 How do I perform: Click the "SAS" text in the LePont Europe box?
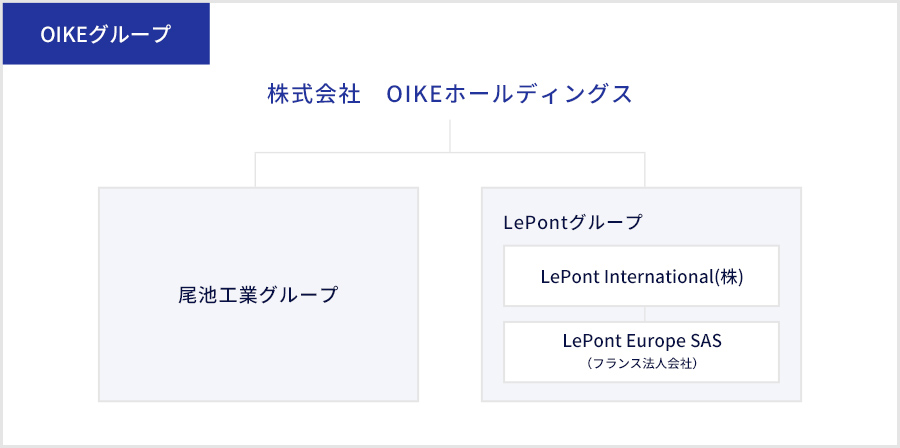pyautogui.click(x=703, y=340)
